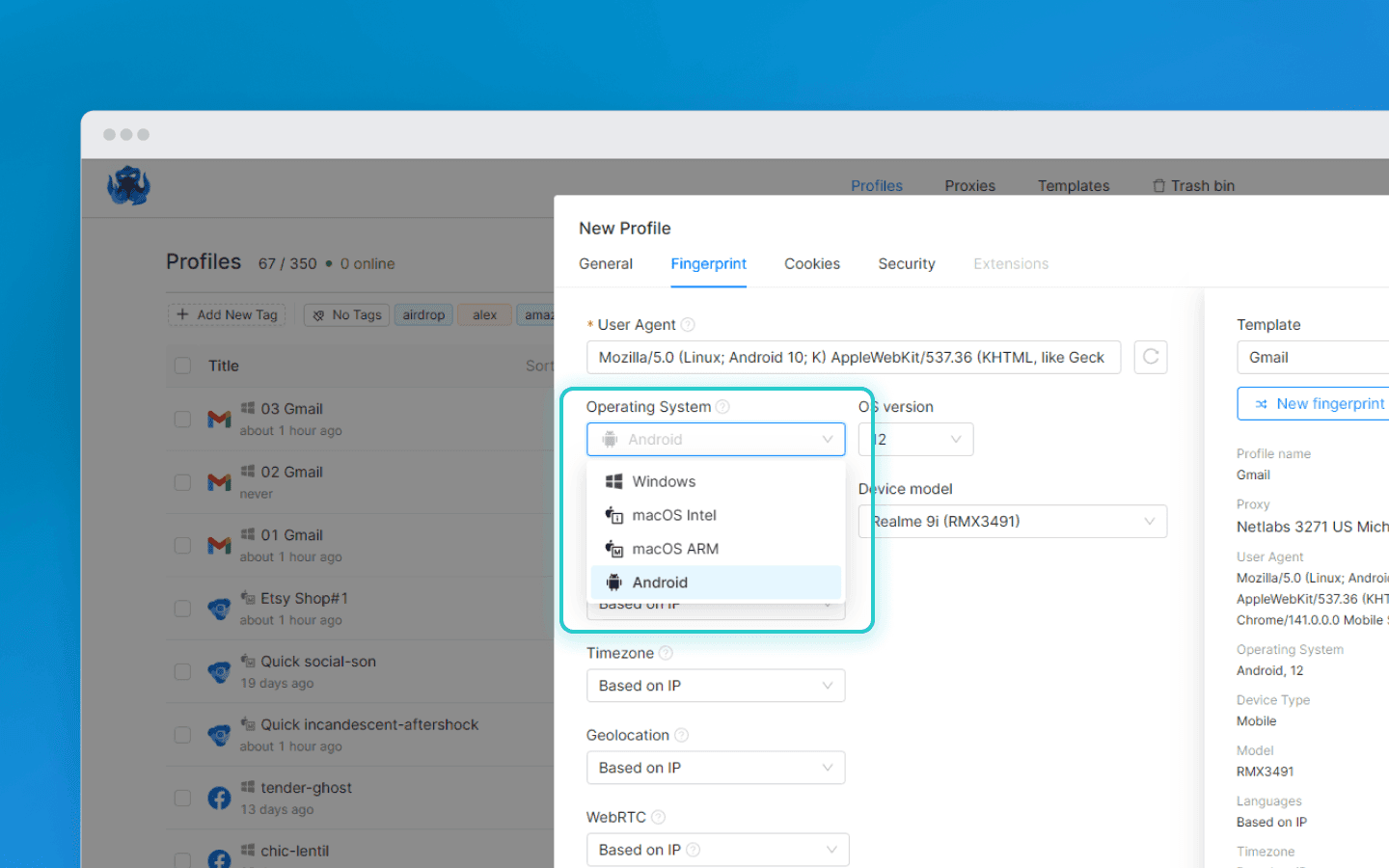Click the Gmail icon of 02 Gmail
1389x868 pixels.
click(x=219, y=482)
